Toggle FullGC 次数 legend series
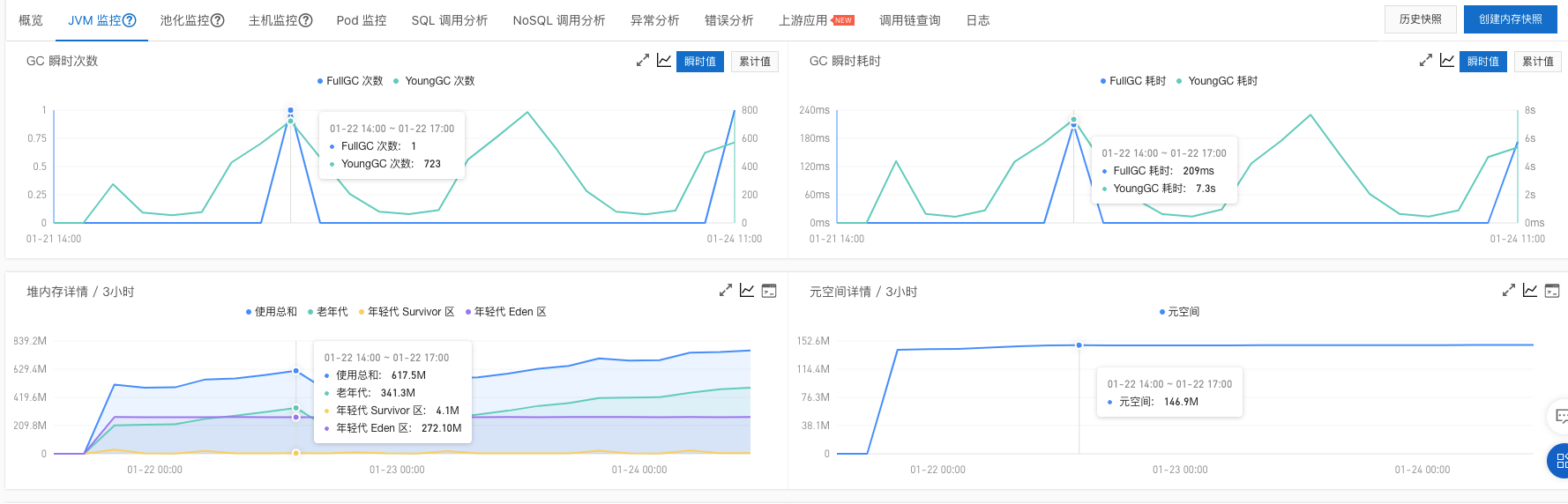This screenshot has height=504, width=1568. [350, 81]
